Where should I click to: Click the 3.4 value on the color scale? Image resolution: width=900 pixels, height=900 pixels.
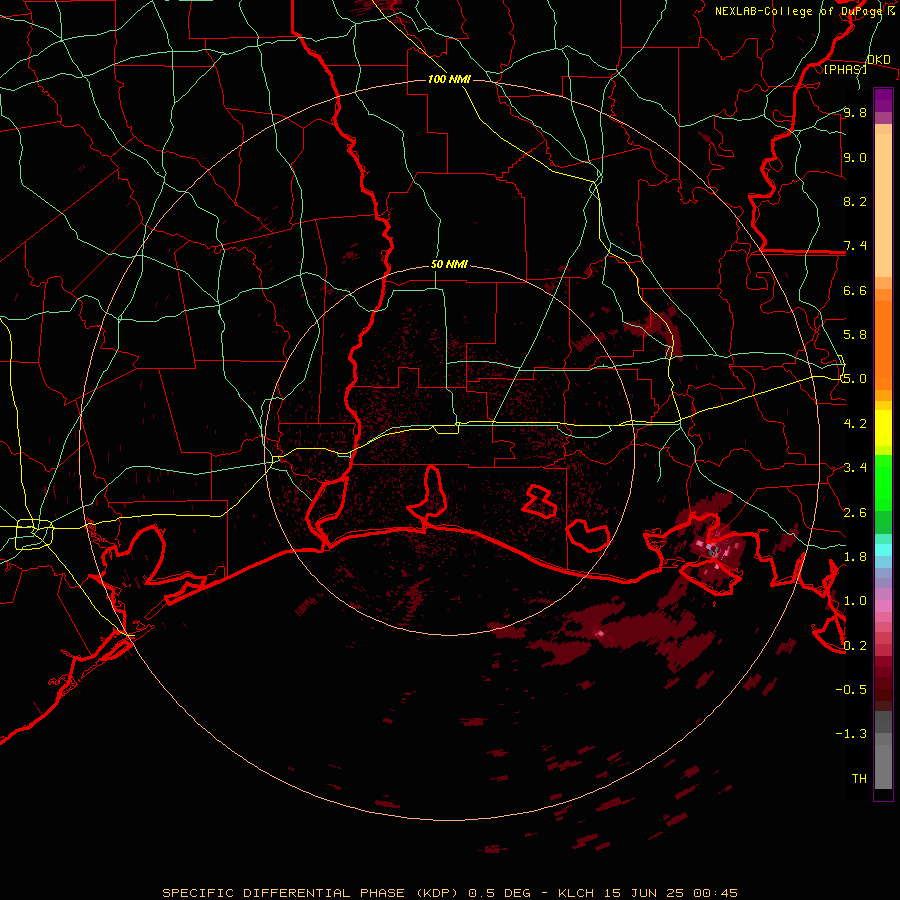click(855, 467)
